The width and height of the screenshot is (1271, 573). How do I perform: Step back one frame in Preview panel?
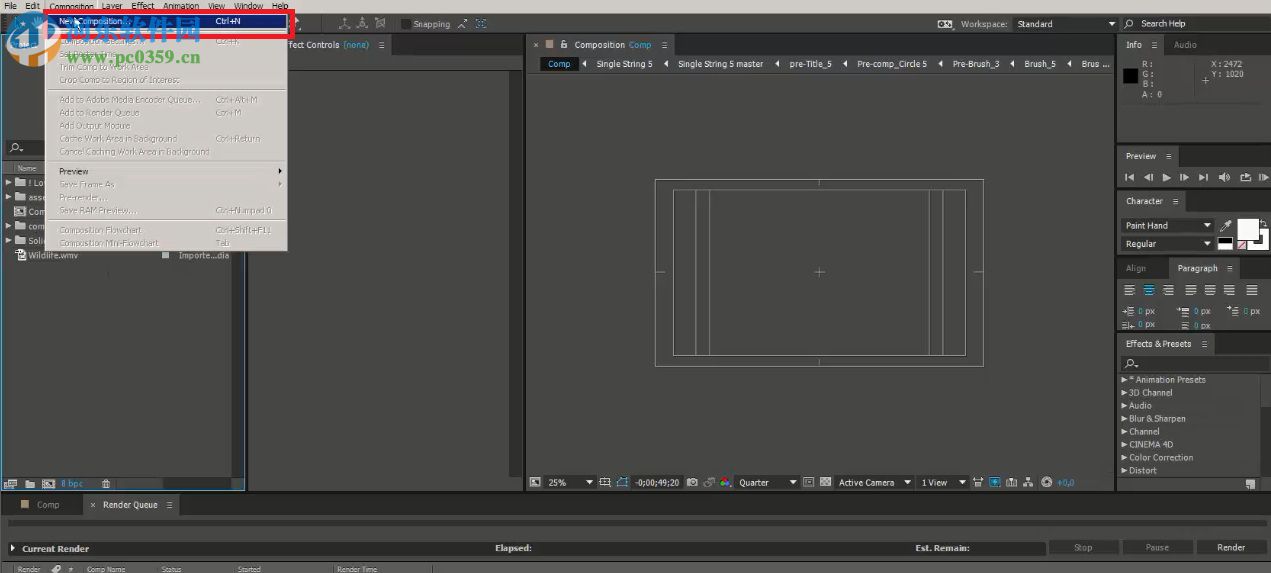(1148, 177)
